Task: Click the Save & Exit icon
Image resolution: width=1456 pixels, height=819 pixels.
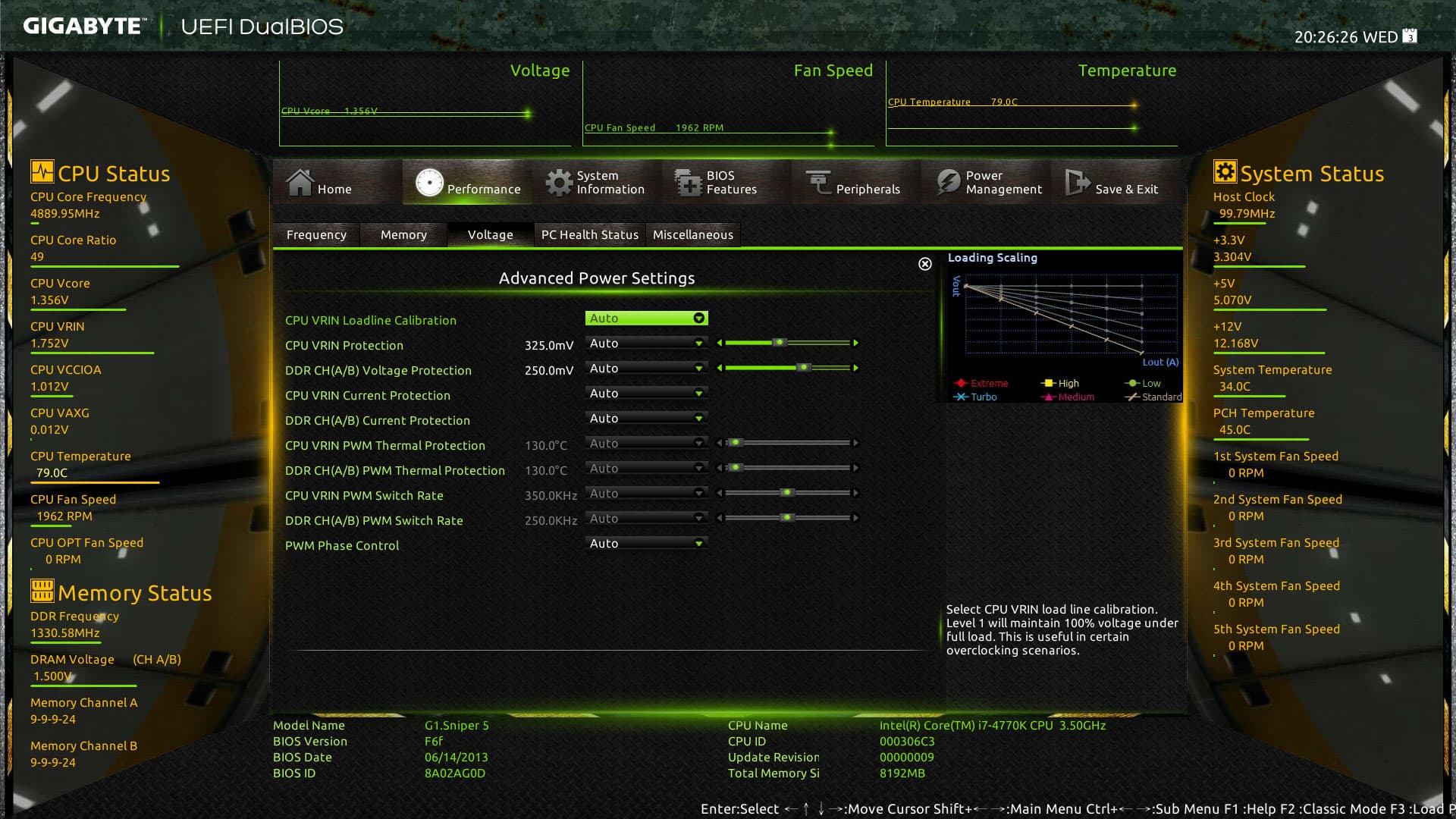Action: point(1077,183)
